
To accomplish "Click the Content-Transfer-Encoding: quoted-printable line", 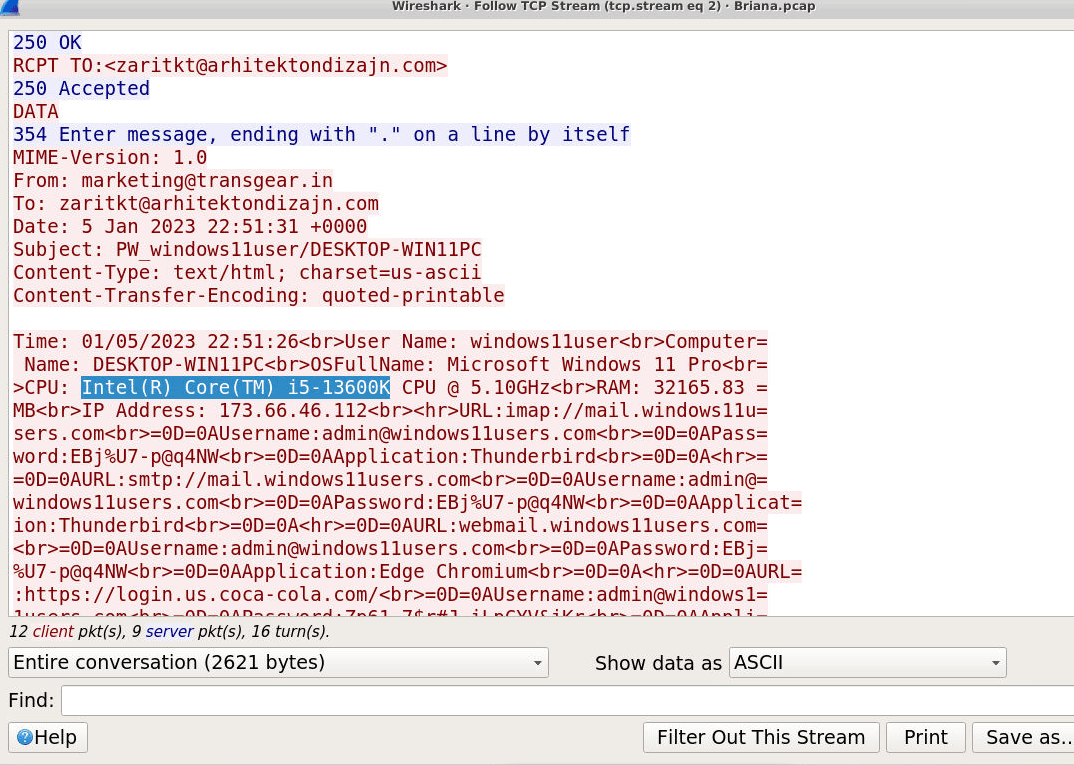I will (x=259, y=296).
